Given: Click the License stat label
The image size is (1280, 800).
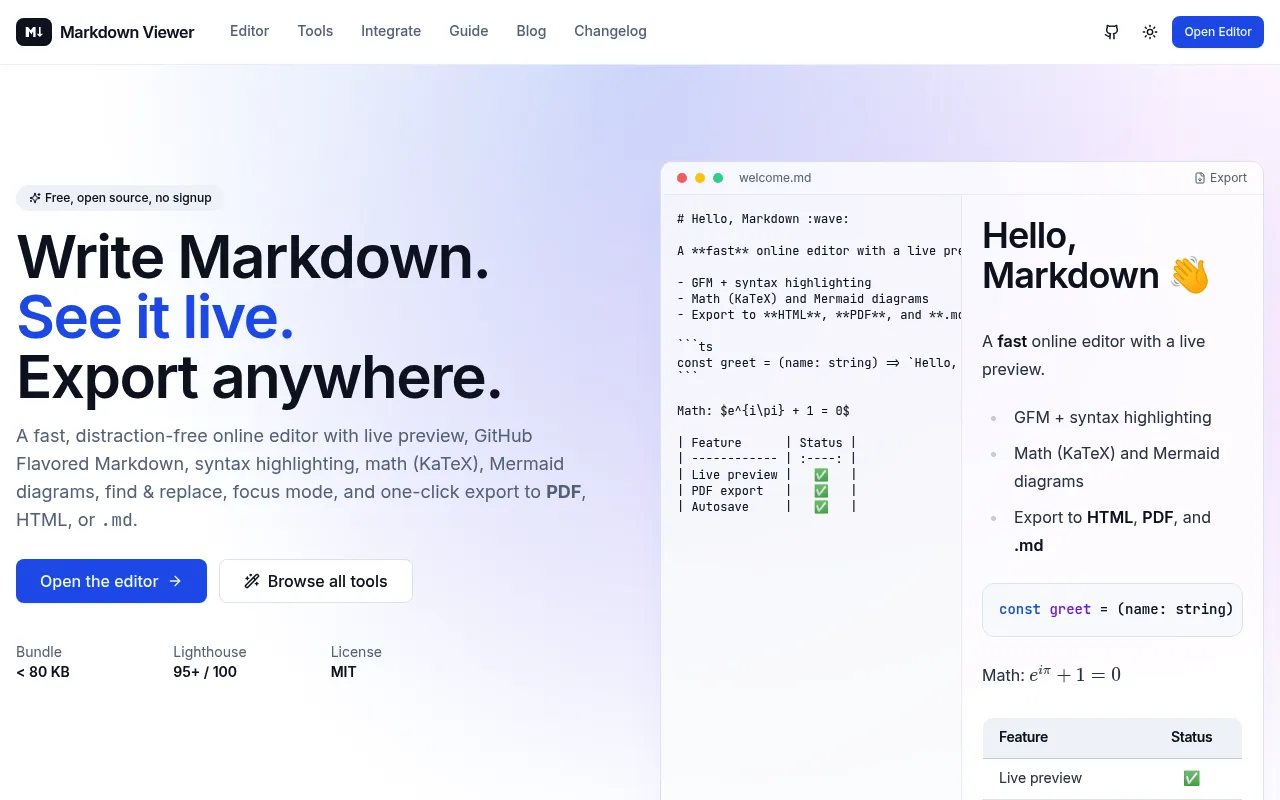Looking at the screenshot, I should click(356, 652).
